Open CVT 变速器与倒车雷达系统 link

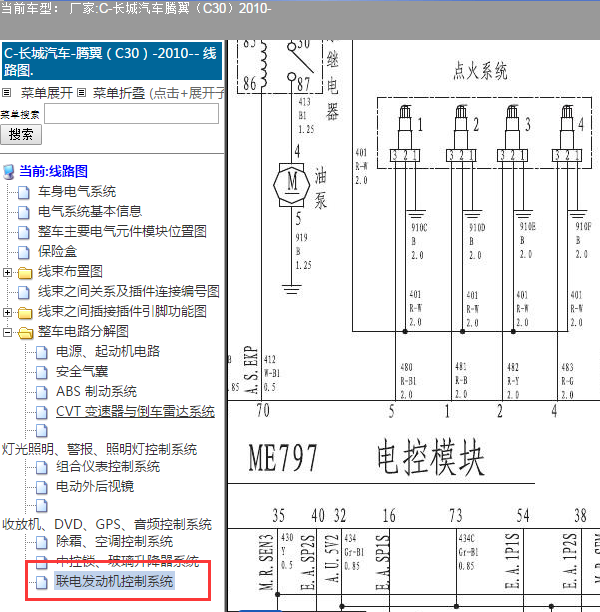pos(135,411)
